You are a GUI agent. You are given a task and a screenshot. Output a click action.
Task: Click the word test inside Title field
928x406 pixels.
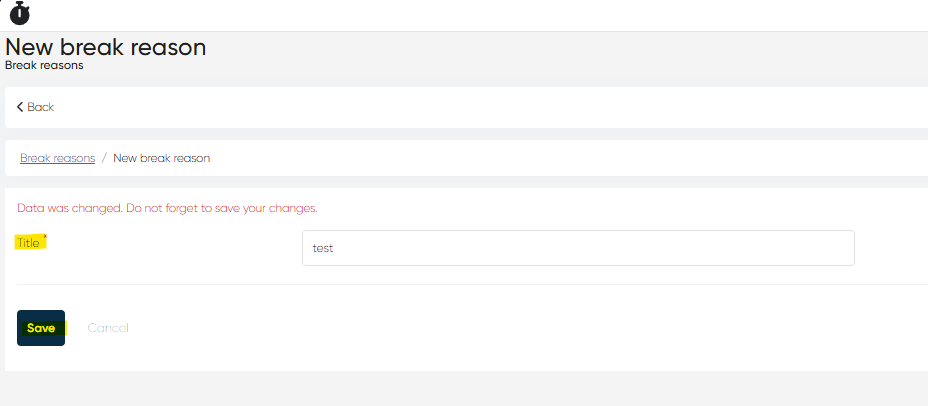coord(322,248)
